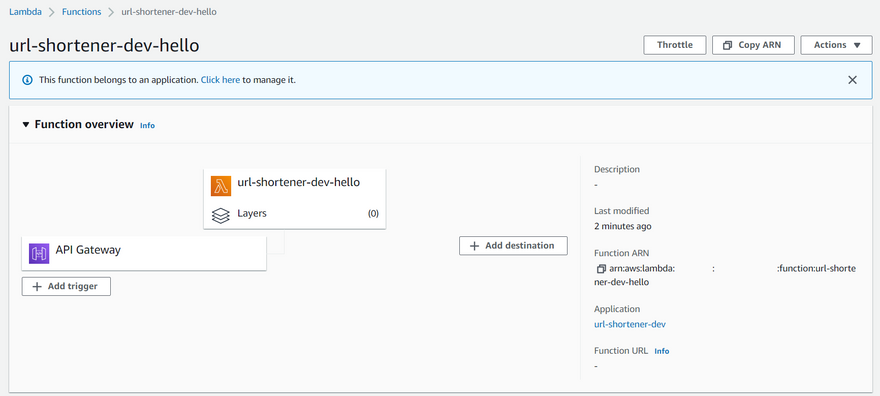The image size is (880, 396).
Task: Click the url-shortener-dev-hello breadcrumb text
Action: (169, 12)
